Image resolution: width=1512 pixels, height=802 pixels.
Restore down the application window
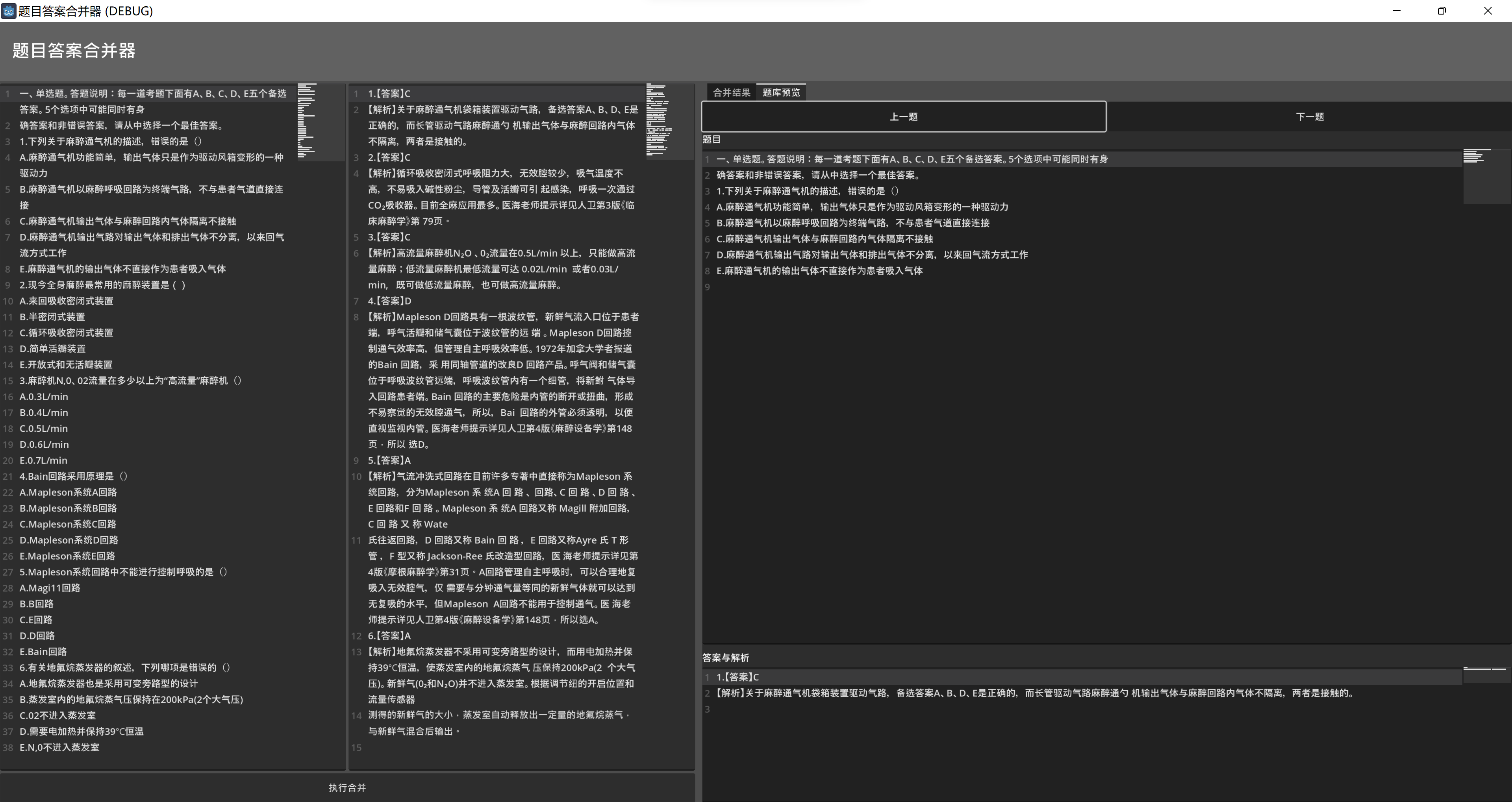1442,11
